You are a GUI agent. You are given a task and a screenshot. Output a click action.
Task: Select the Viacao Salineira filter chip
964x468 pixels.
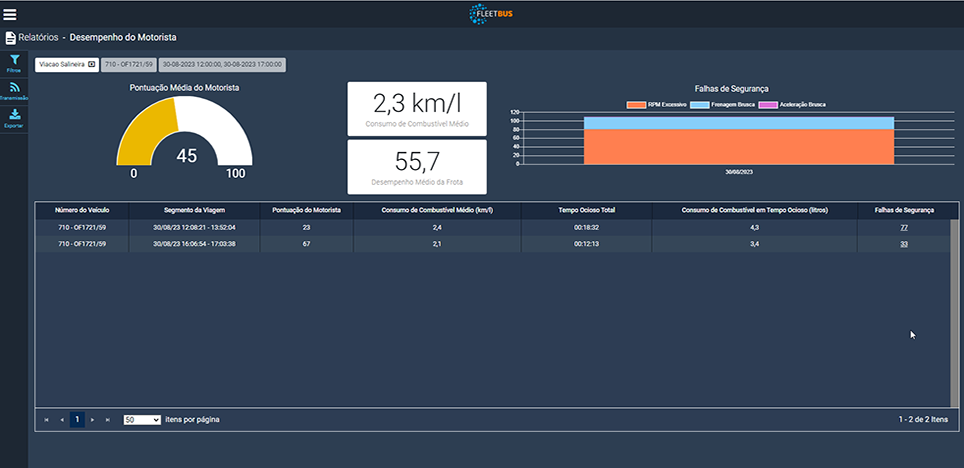click(67, 64)
